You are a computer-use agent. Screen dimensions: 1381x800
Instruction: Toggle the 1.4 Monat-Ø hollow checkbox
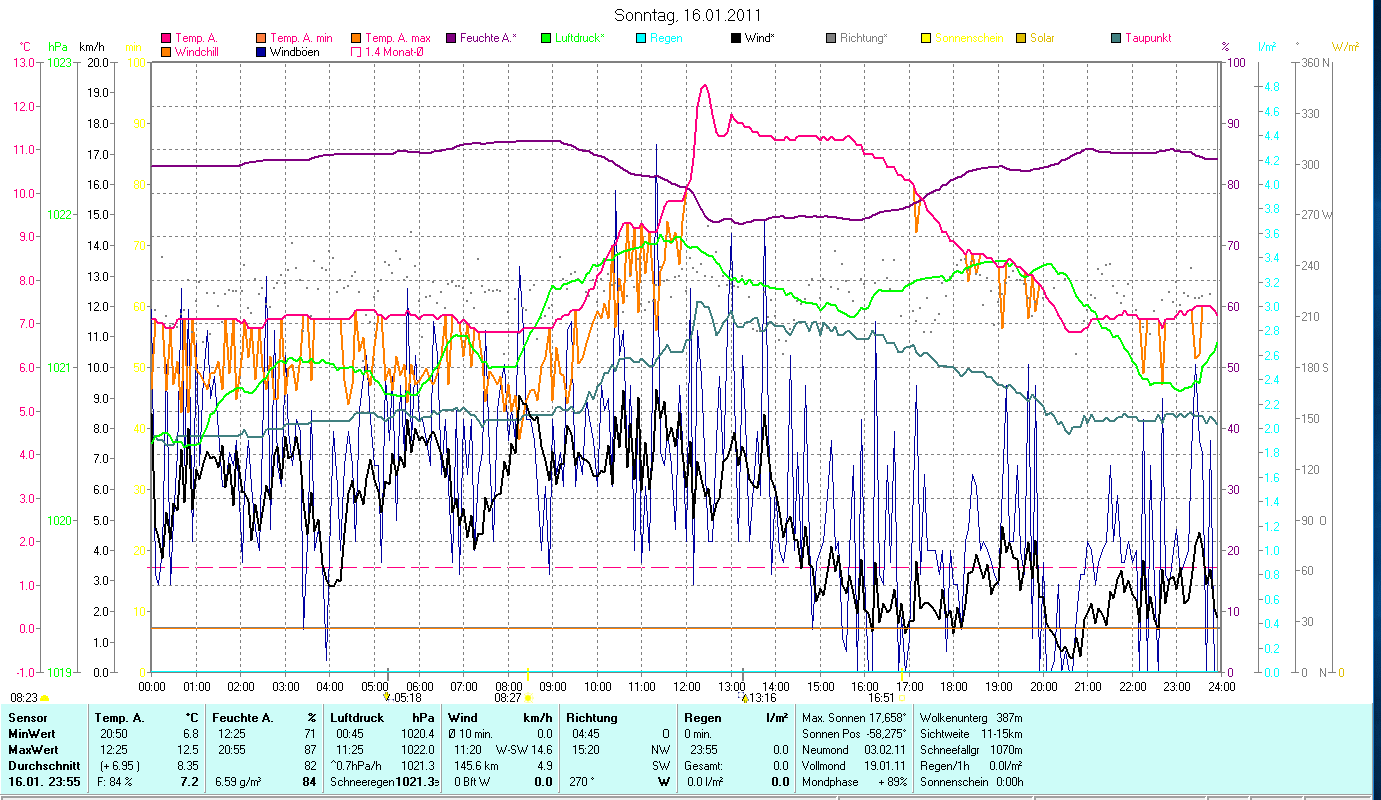[x=356, y=51]
